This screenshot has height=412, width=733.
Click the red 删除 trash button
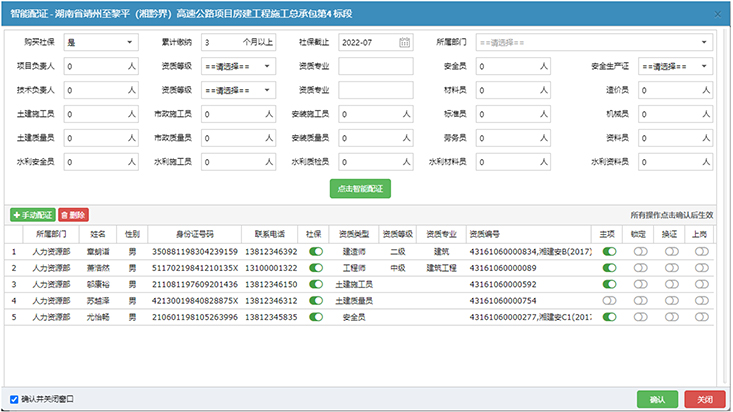click(73, 215)
